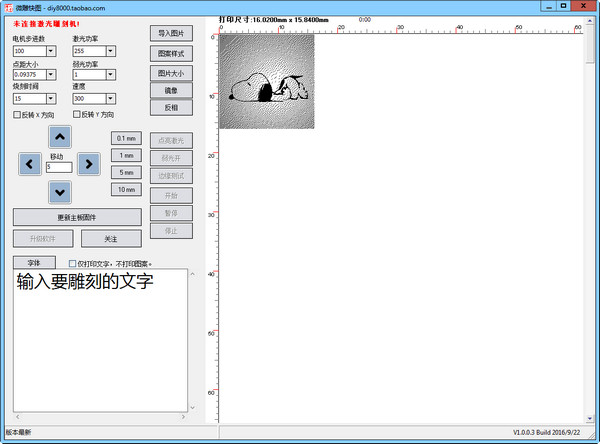Click the engraving text area
This screenshot has height=444, width=600.
(x=100, y=340)
